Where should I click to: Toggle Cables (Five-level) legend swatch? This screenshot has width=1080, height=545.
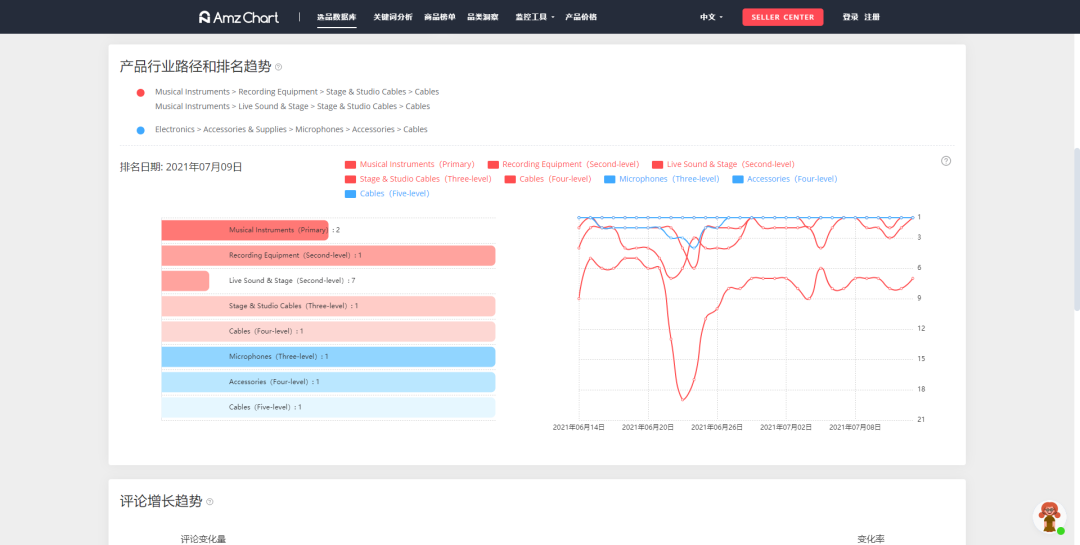[351, 194]
